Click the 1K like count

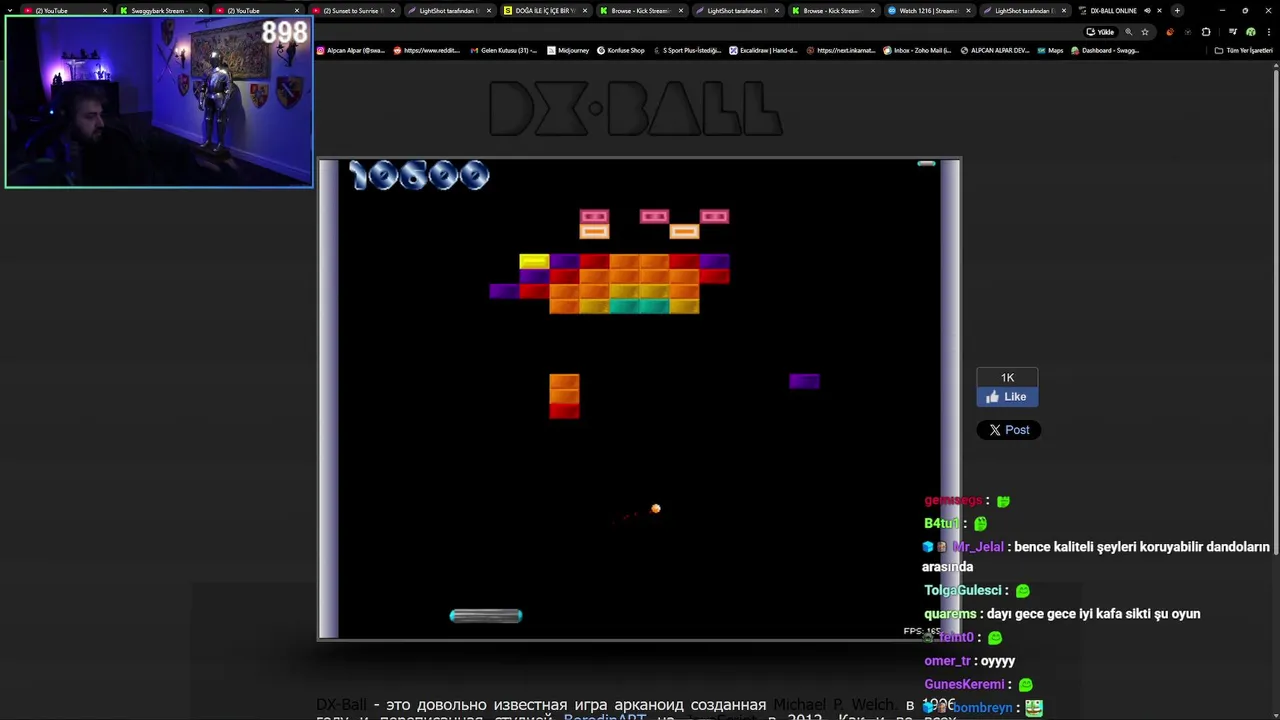1007,377
